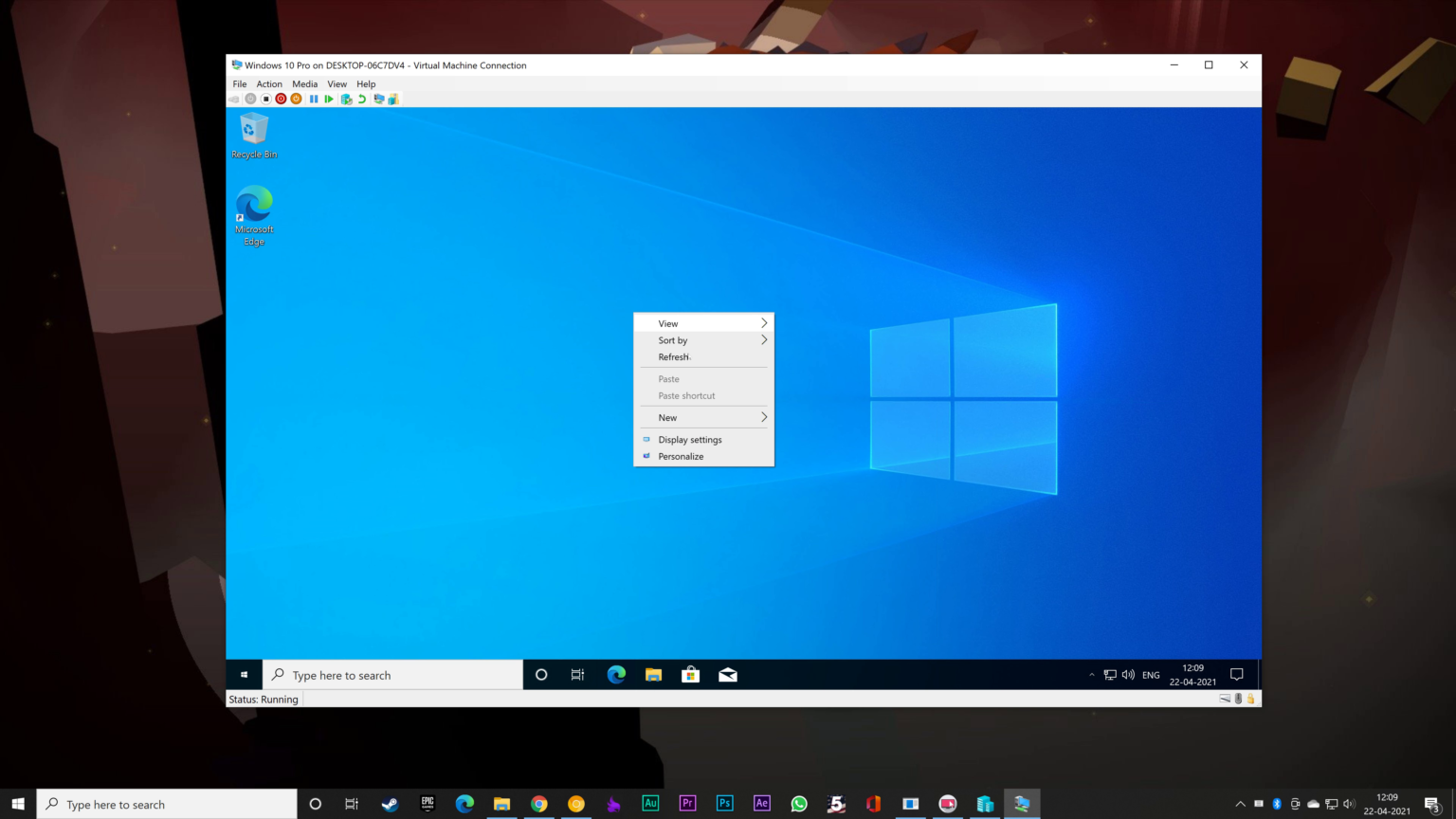Image resolution: width=1456 pixels, height=819 pixels.
Task: Click the orange Save state icon
Action: click(296, 98)
